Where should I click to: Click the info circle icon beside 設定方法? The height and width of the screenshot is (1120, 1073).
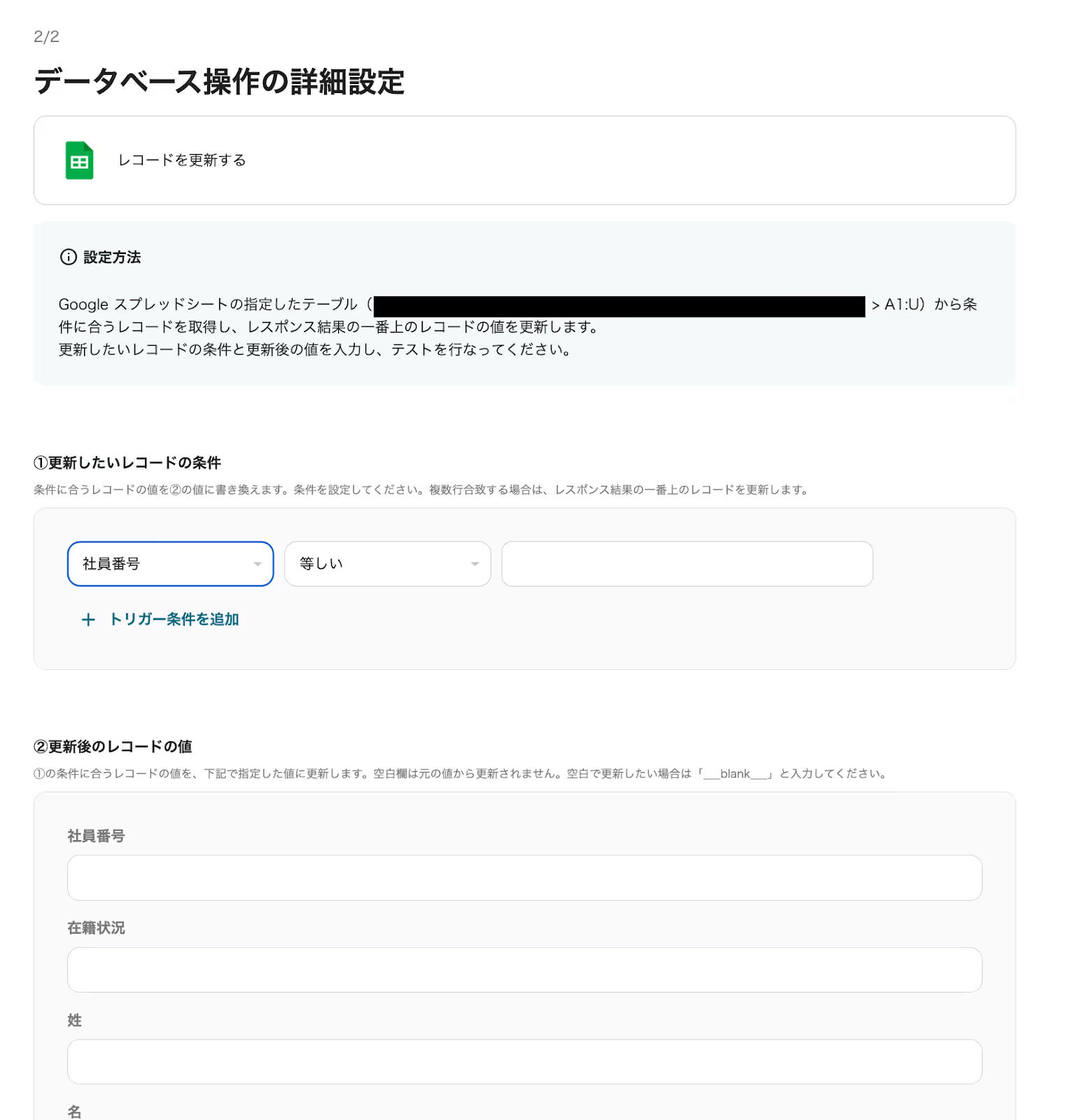[x=69, y=257]
